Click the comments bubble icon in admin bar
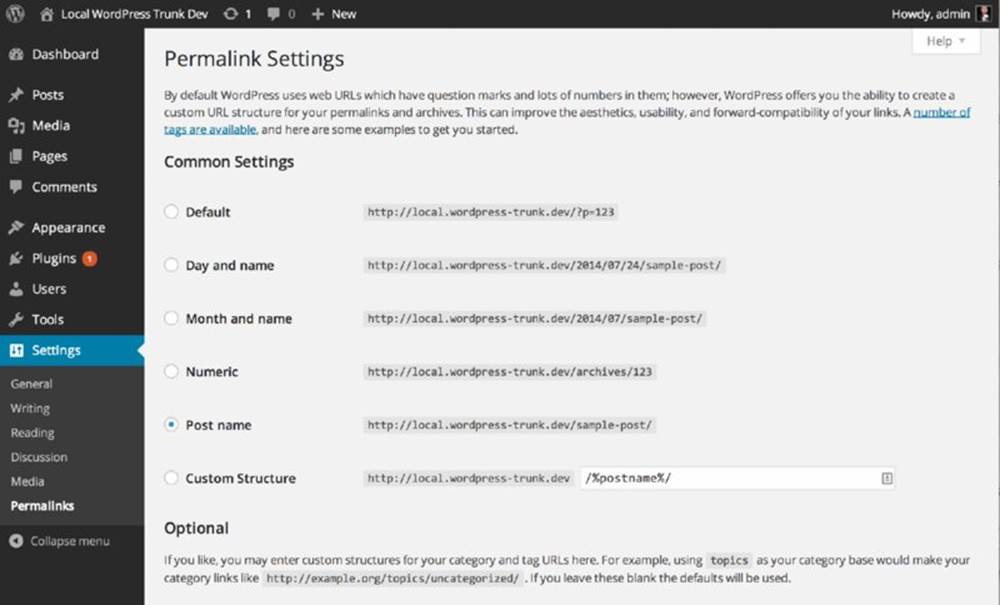Viewport: 1000px width, 605px height. click(x=274, y=13)
